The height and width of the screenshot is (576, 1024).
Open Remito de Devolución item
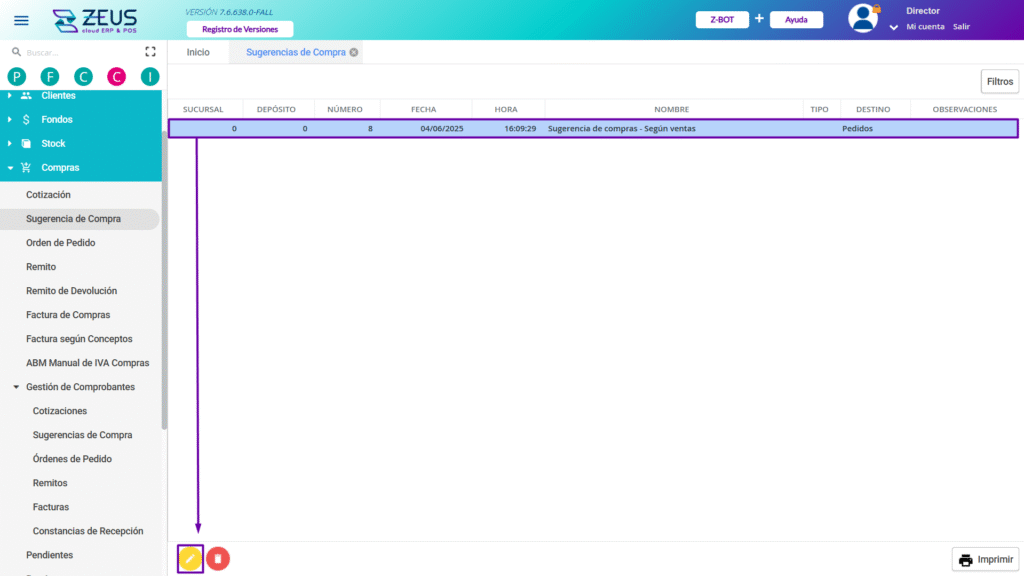click(72, 291)
